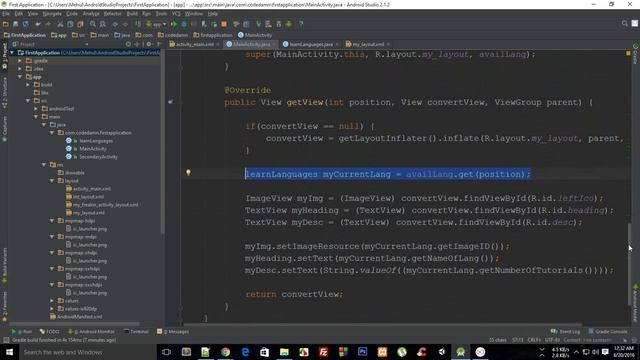Open the Event Log
Screen dimensions: 640x360
565,331
